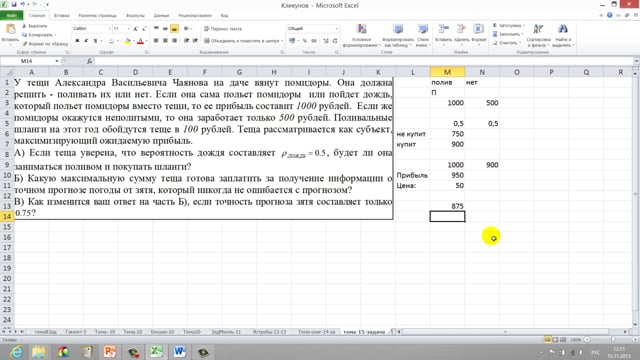Image resolution: width=640 pixels, height=360 pixels.
Task: Click the column M header
Action: 447,72
